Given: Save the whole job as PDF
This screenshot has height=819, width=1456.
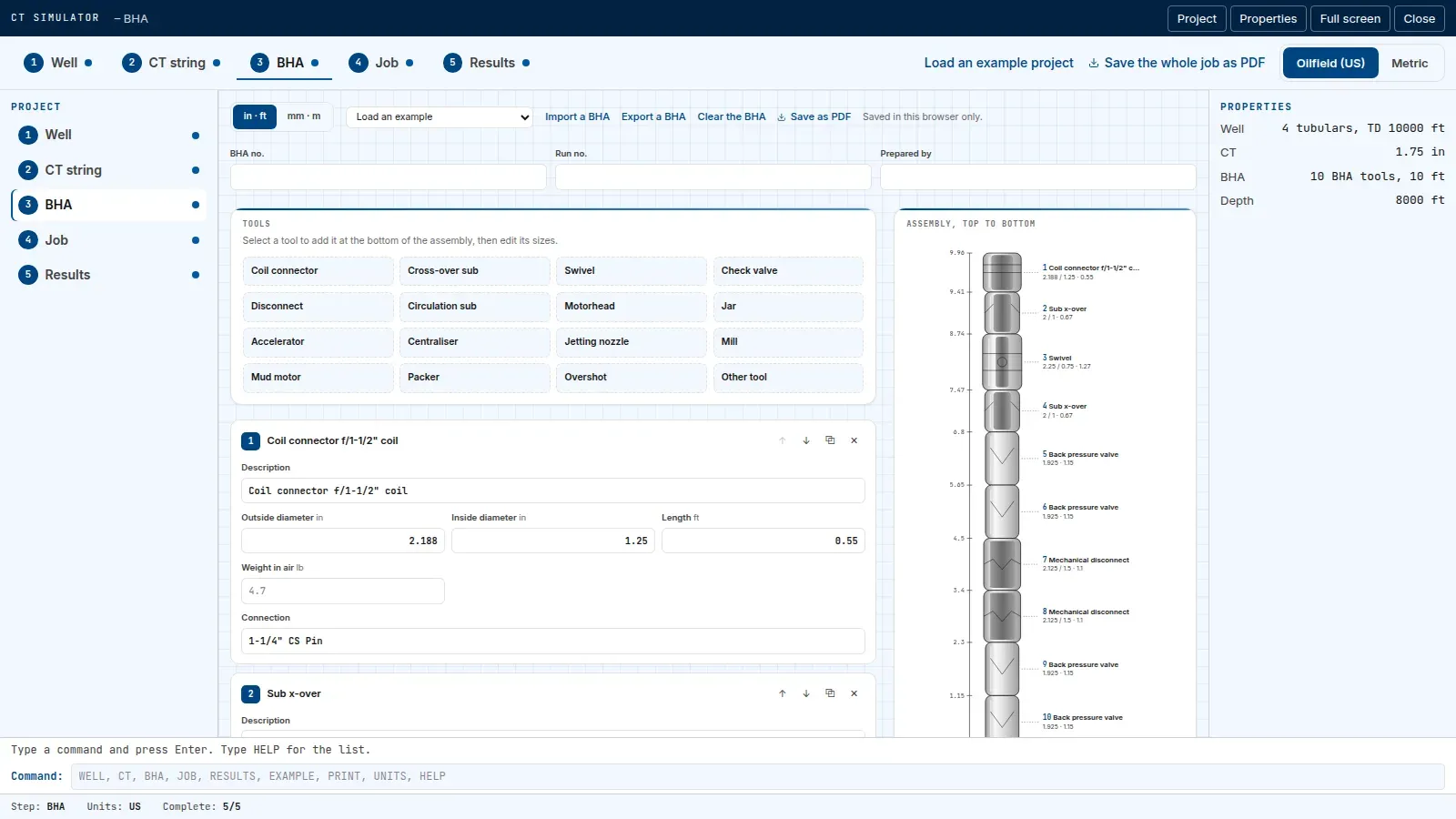Looking at the screenshot, I should 1177,63.
